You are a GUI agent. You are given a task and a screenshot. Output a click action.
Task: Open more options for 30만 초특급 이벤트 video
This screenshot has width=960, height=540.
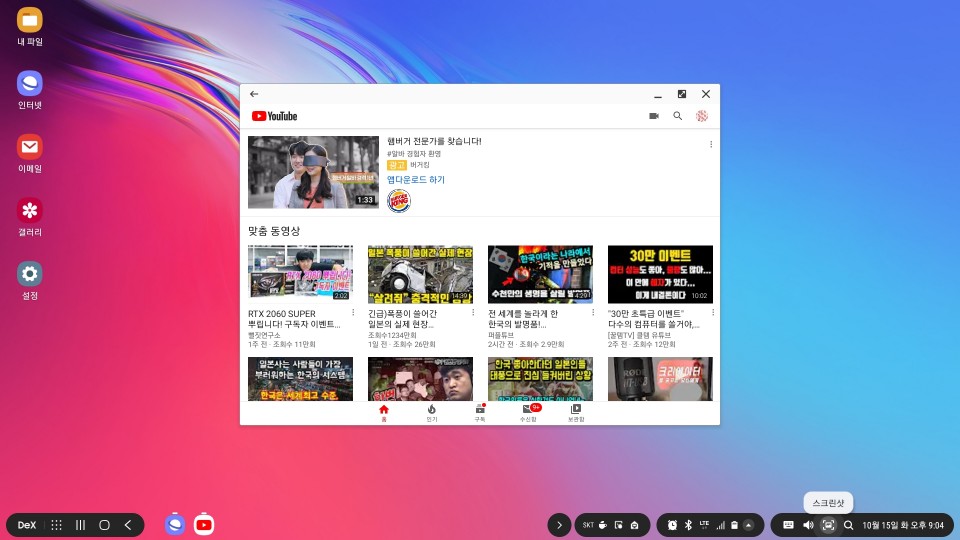pyautogui.click(x=713, y=312)
